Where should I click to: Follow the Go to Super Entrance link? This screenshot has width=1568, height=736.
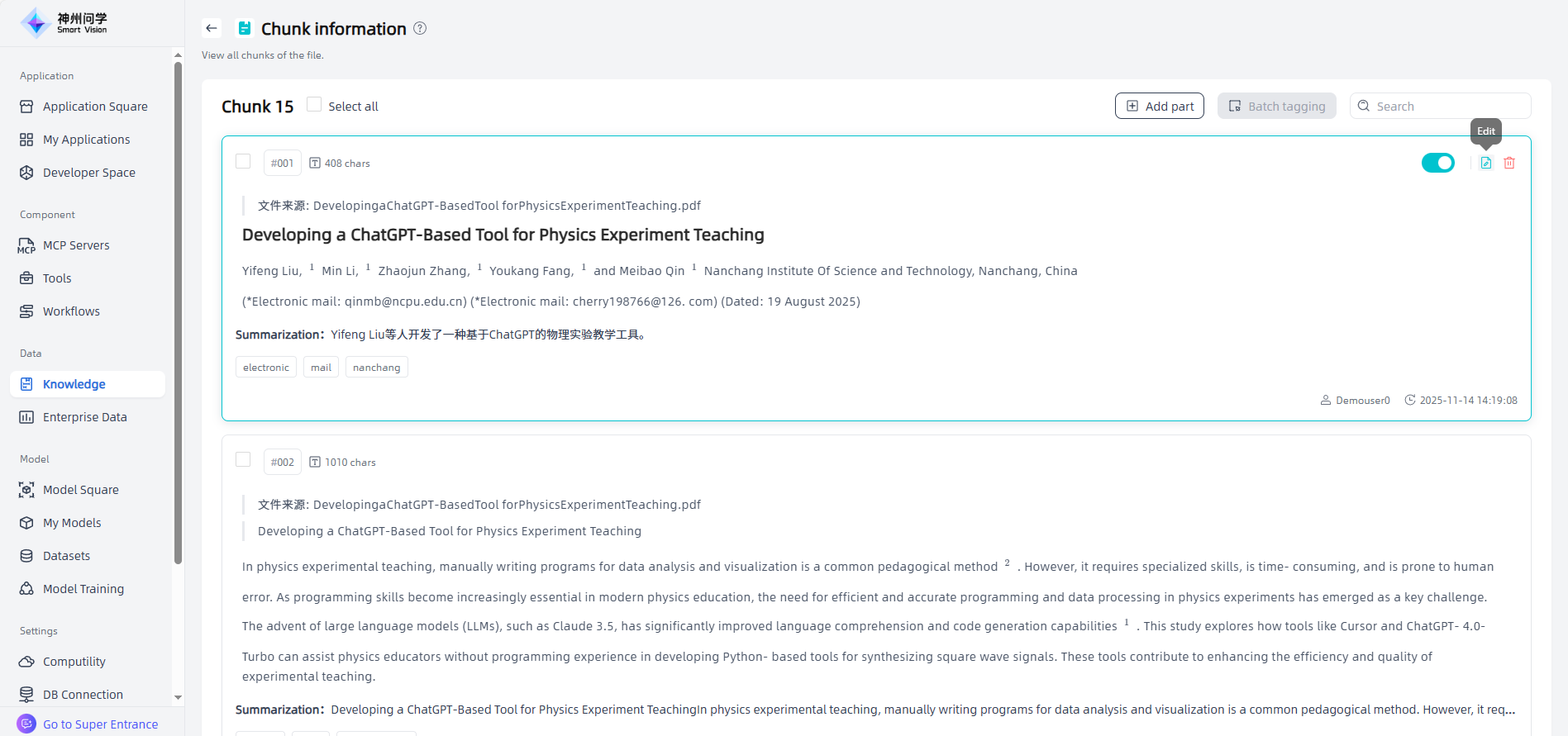[100, 724]
